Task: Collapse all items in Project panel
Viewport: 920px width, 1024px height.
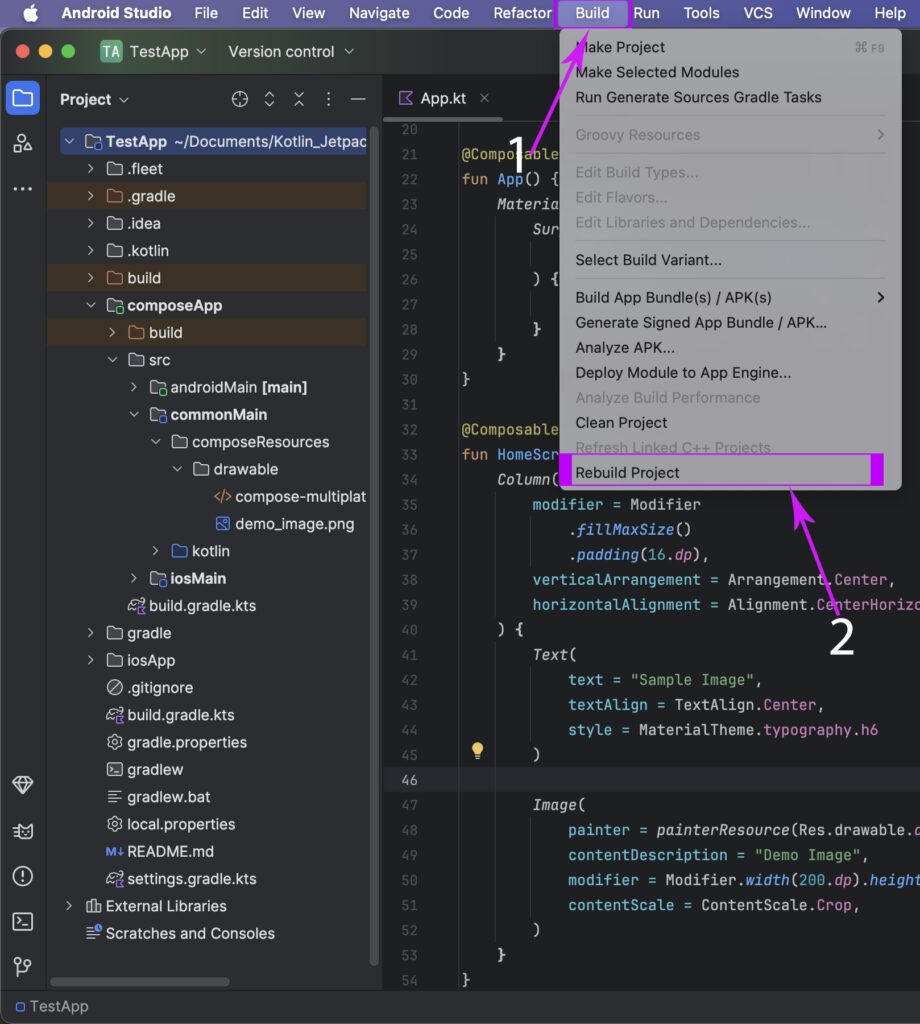Action: [299, 99]
